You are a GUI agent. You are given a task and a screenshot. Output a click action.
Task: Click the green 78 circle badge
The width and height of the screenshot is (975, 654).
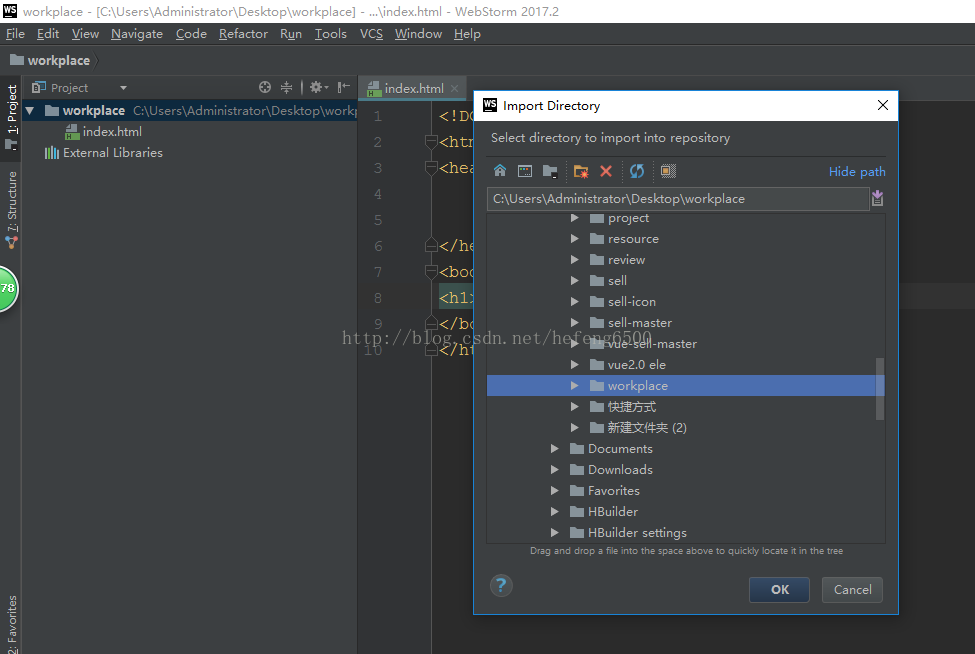7,288
